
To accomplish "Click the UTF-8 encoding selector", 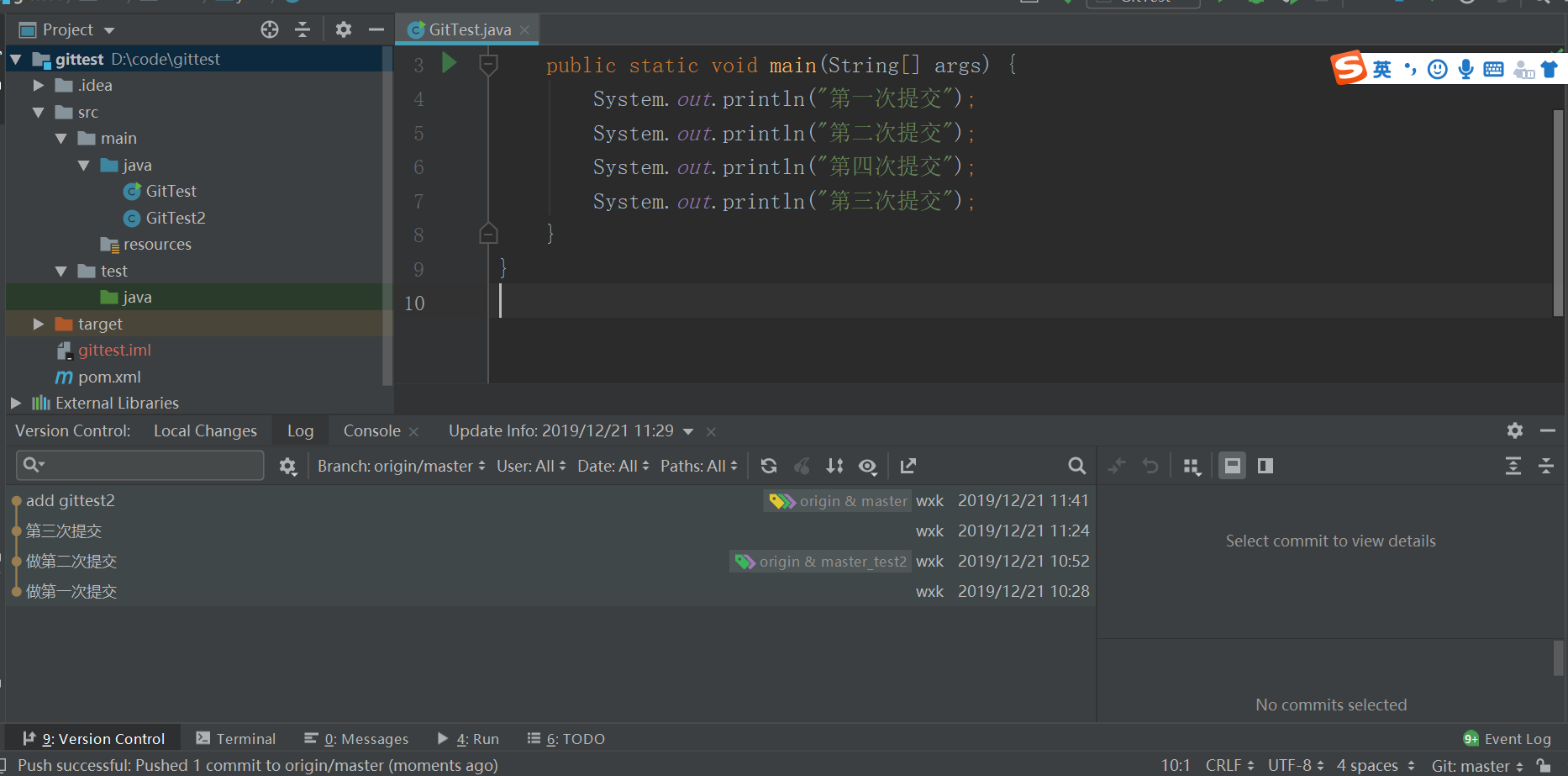I will pyautogui.click(x=1296, y=765).
